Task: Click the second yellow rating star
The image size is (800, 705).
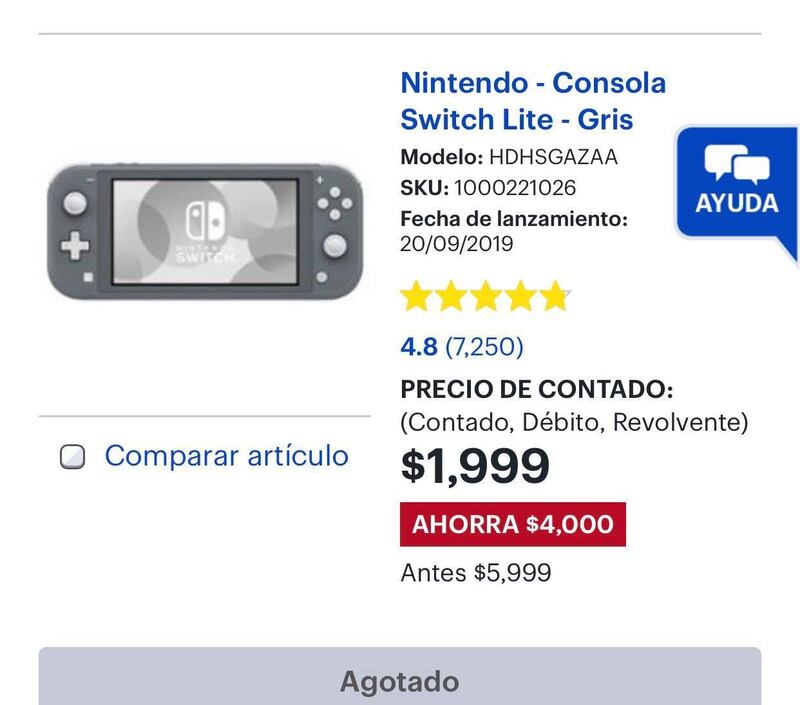Action: pyautogui.click(x=451, y=296)
